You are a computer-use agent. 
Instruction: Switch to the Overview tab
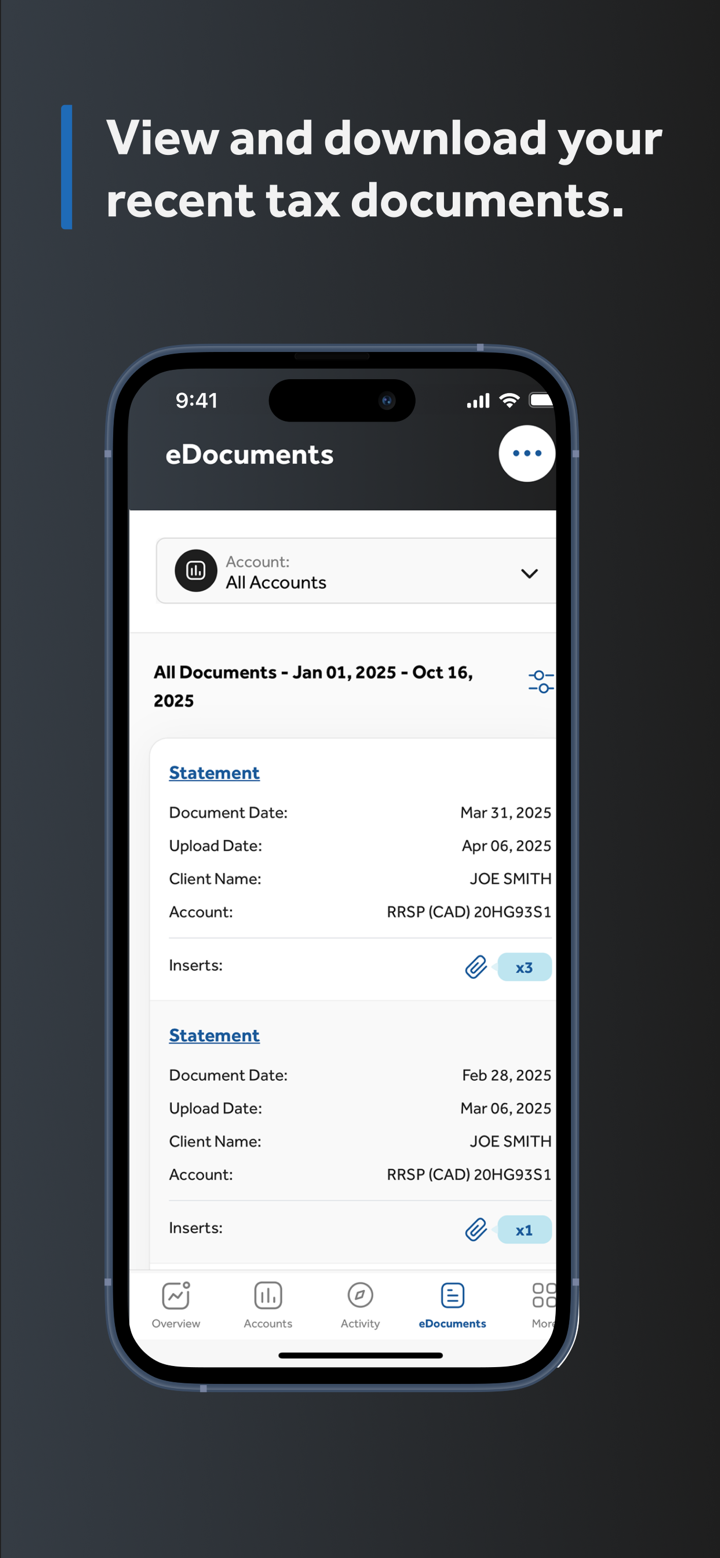tap(176, 1305)
